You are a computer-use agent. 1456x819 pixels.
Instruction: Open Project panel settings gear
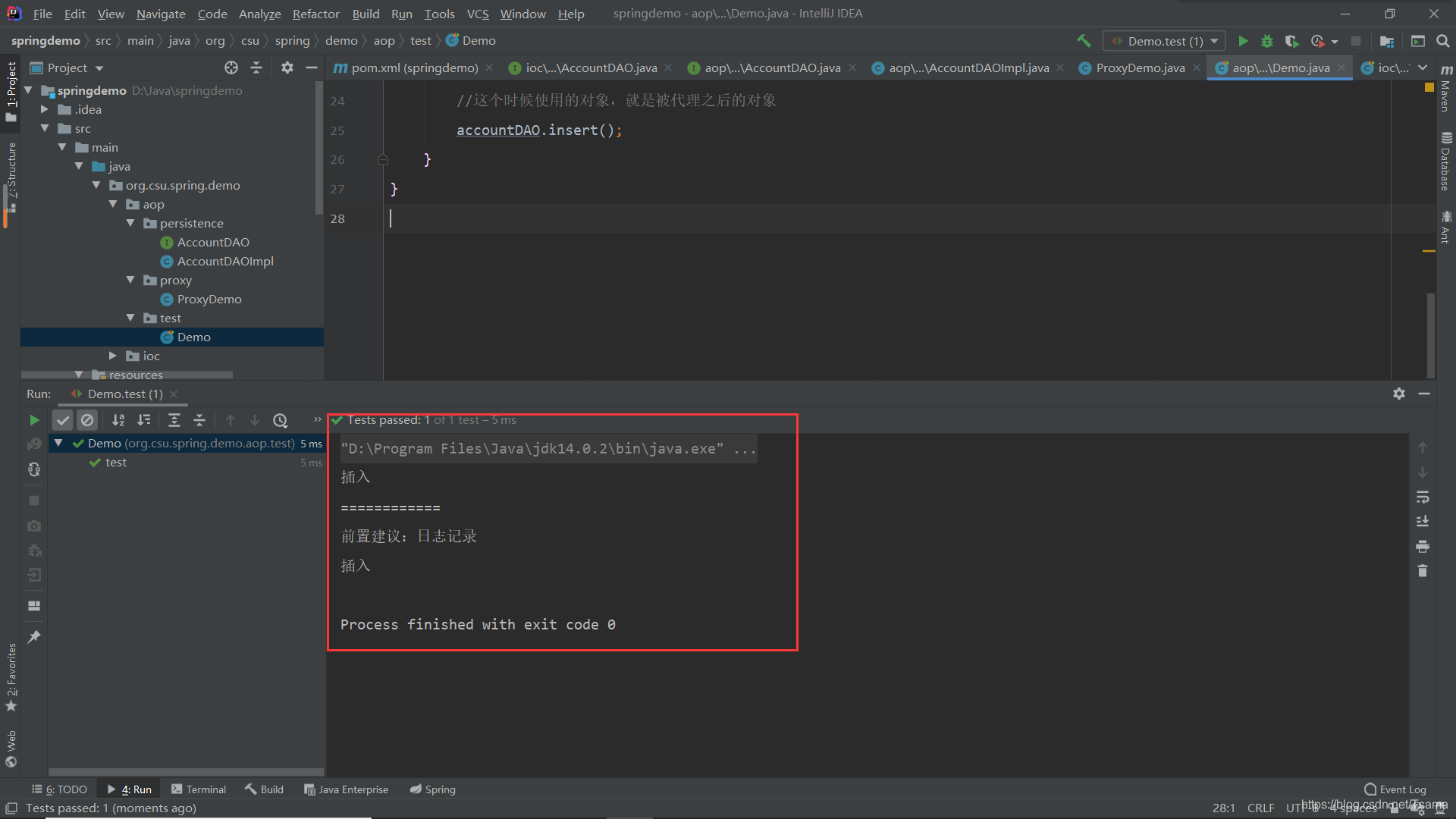287,67
